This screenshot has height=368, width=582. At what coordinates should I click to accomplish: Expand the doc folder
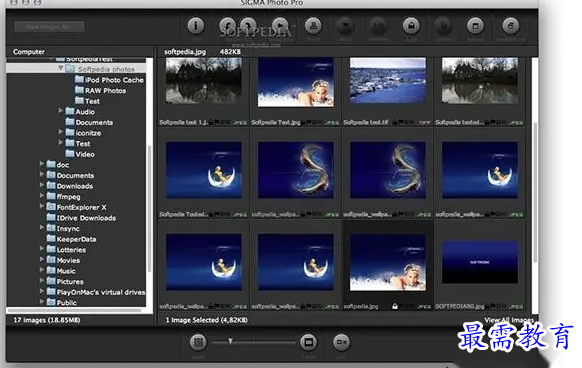coord(42,164)
